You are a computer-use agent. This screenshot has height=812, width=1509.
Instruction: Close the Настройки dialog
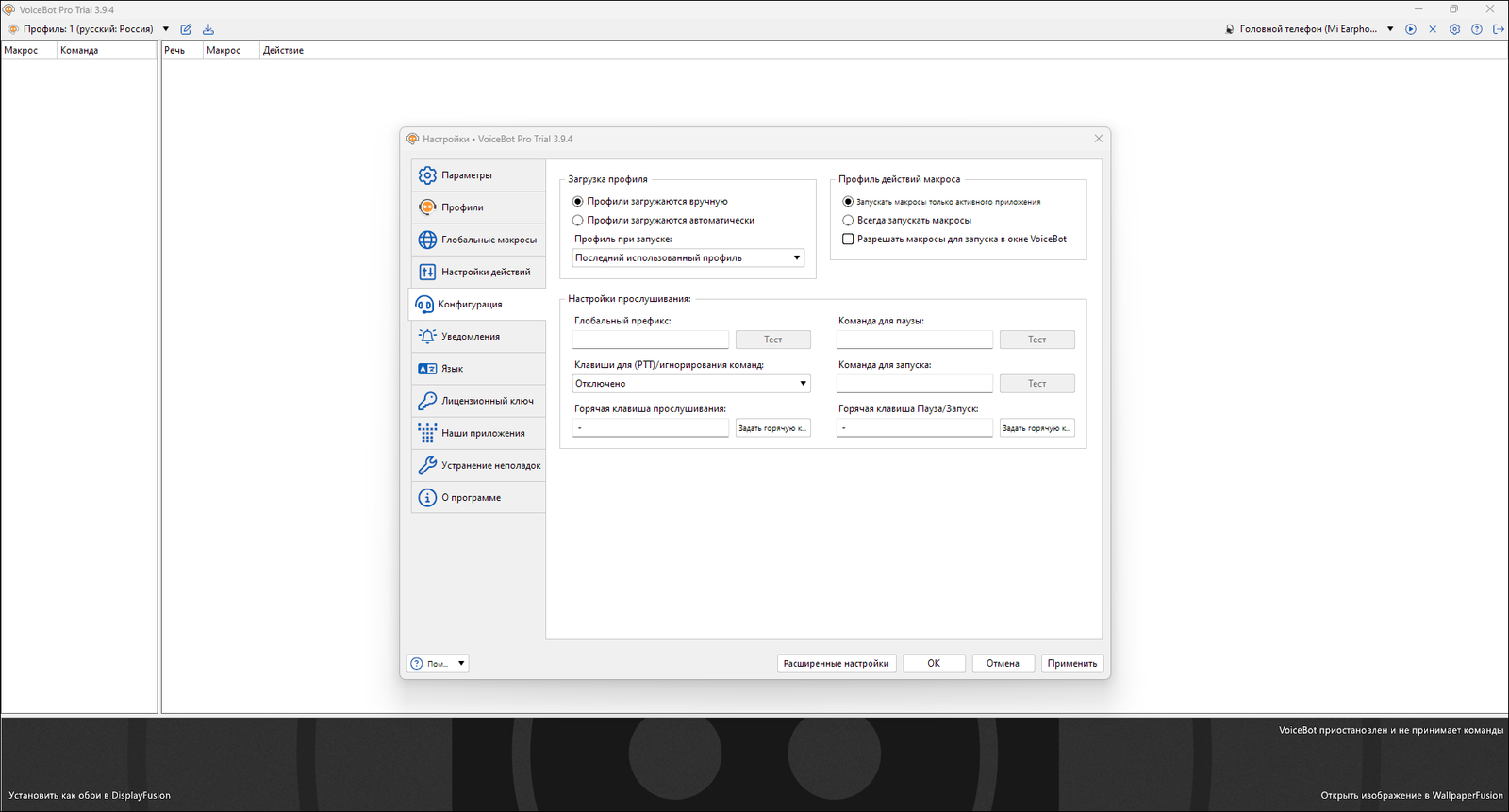pos(1099,139)
